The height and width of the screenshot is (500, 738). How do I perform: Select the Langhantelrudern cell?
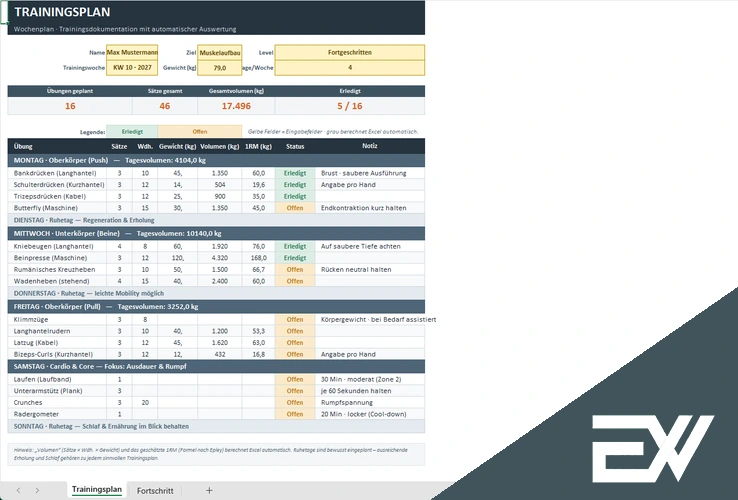click(x=57, y=331)
